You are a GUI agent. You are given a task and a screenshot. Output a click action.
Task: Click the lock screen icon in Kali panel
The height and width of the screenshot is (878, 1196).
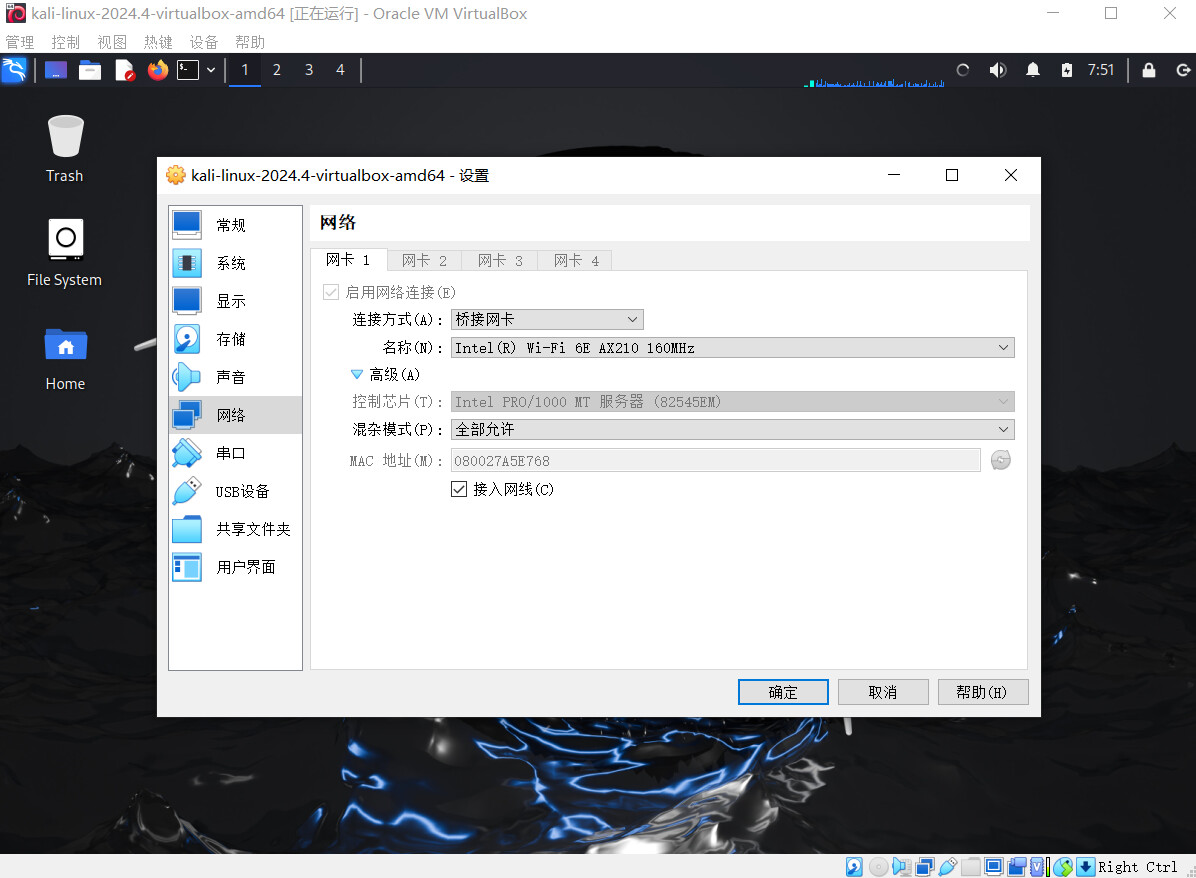pos(1149,70)
